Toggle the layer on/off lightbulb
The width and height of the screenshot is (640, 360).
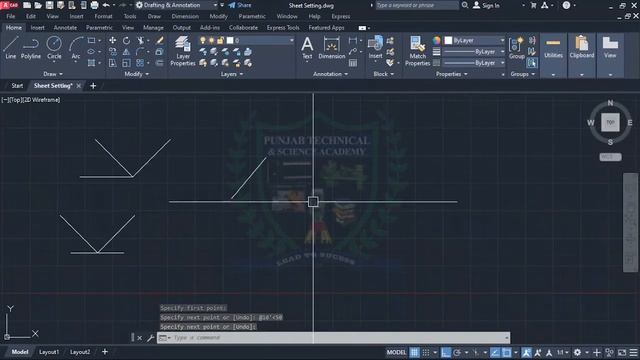202,40
